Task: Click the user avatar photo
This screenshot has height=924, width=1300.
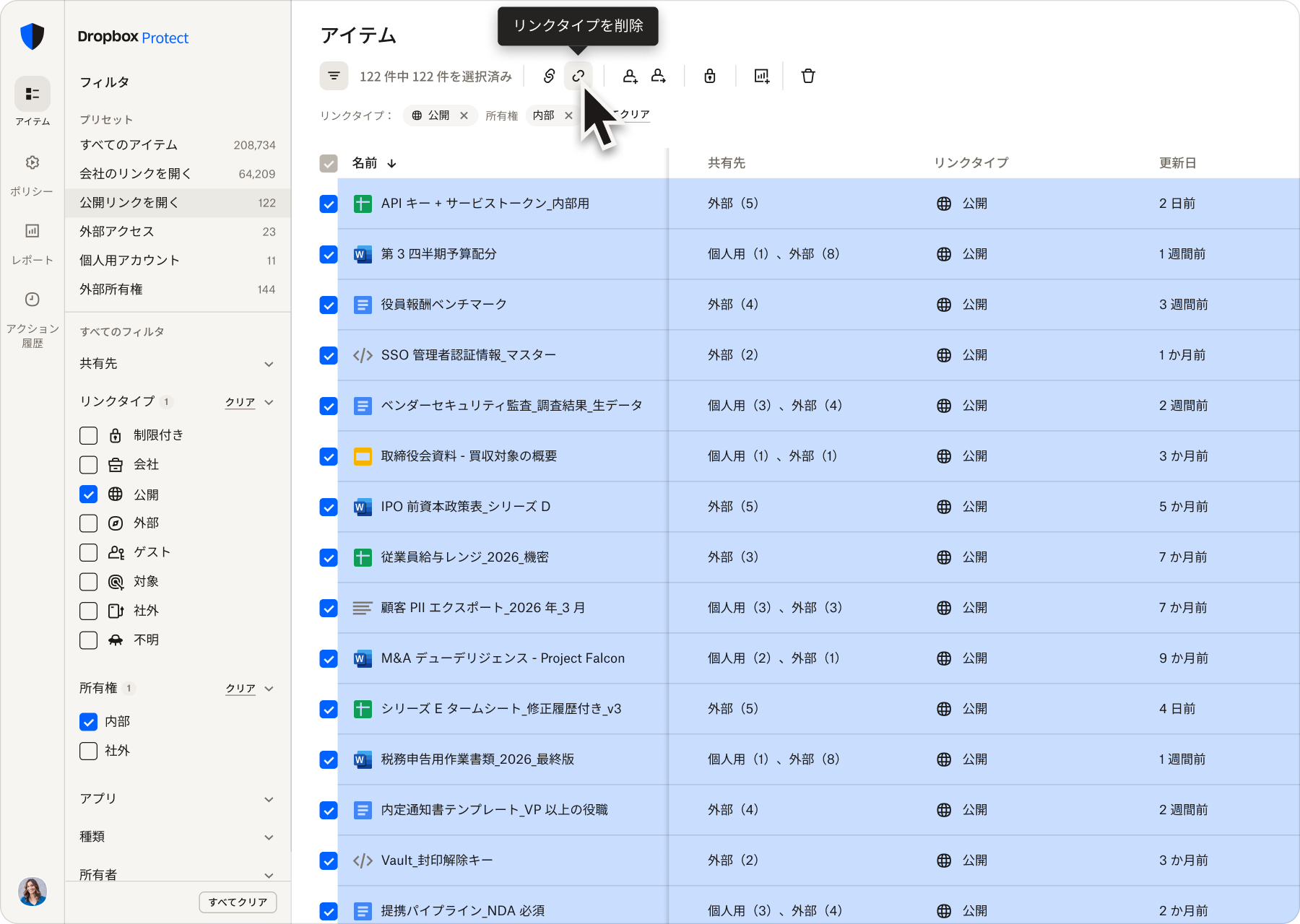Action: [32, 892]
